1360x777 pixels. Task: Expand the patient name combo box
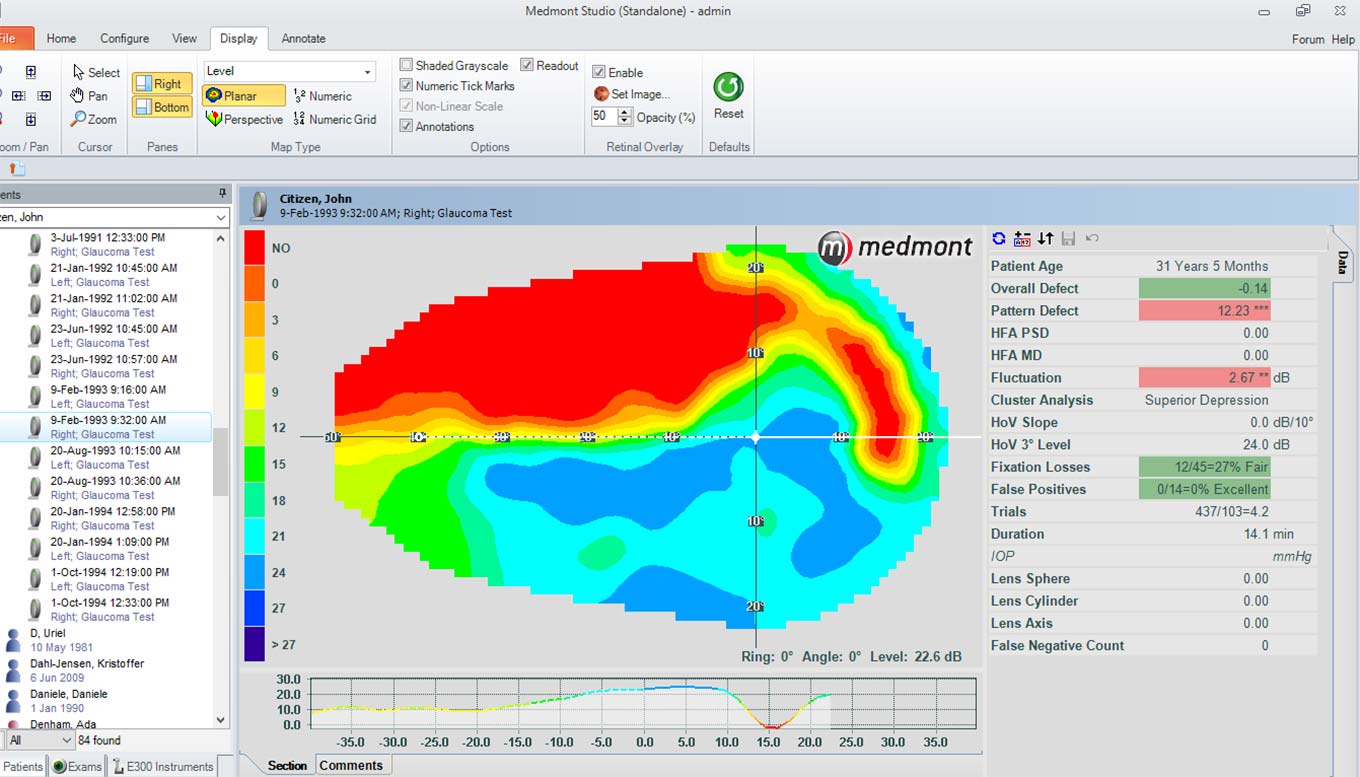coord(220,217)
